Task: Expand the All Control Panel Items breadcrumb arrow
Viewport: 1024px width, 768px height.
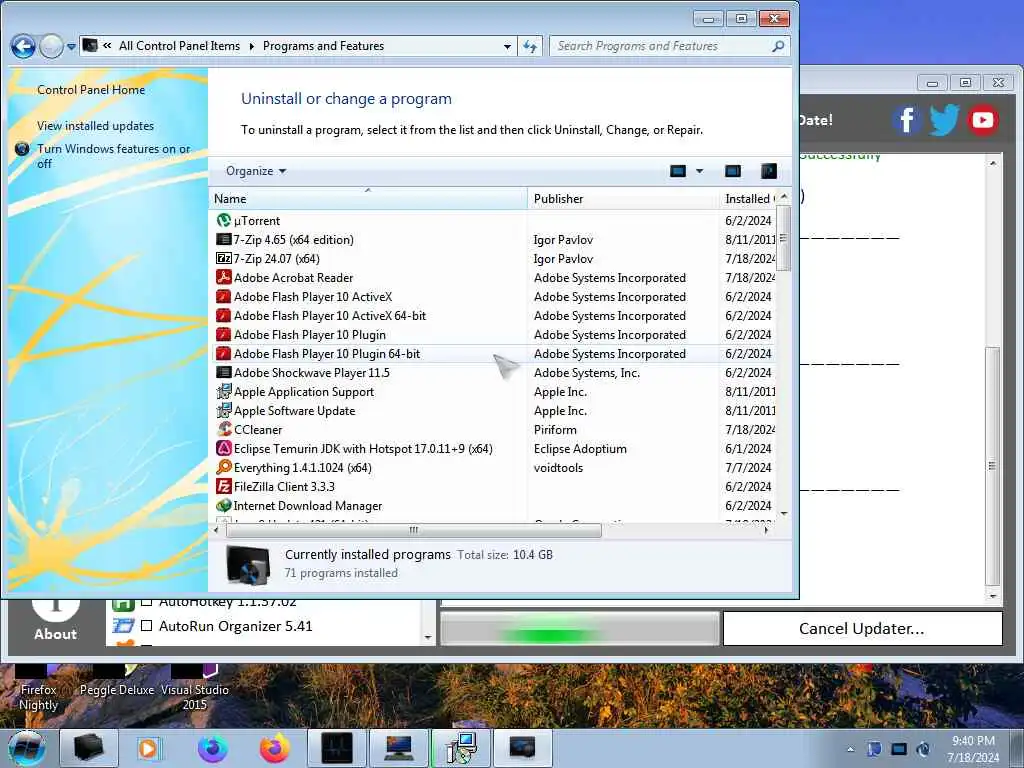Action: (x=252, y=46)
